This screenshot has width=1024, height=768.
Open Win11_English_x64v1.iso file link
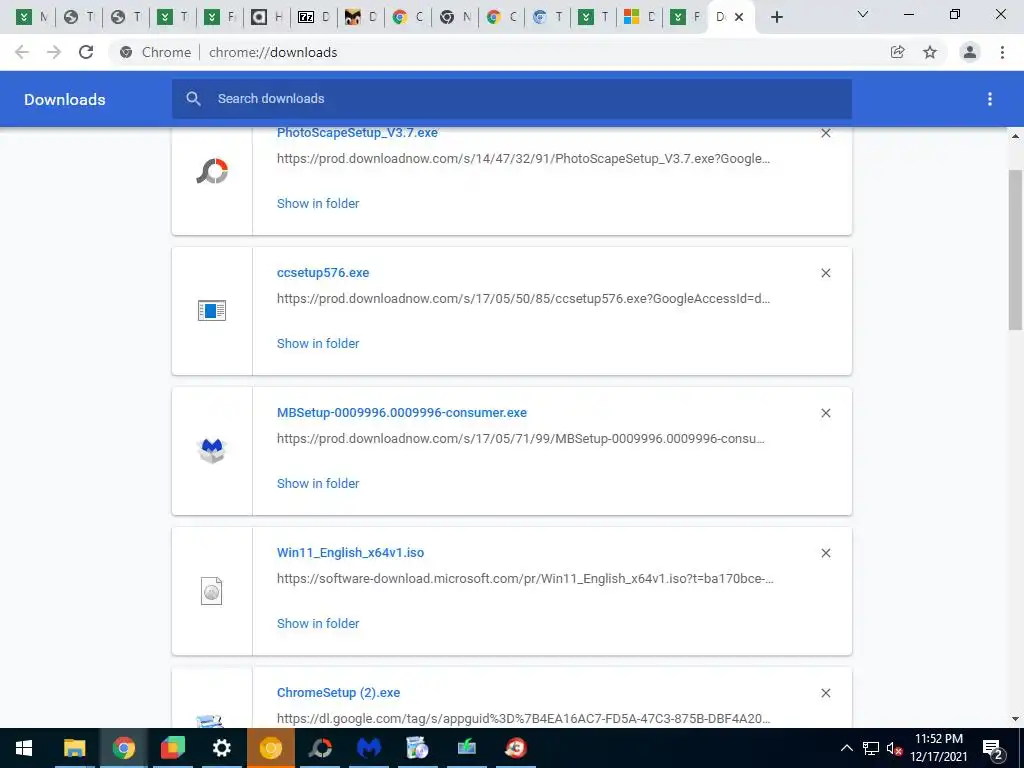pos(351,553)
